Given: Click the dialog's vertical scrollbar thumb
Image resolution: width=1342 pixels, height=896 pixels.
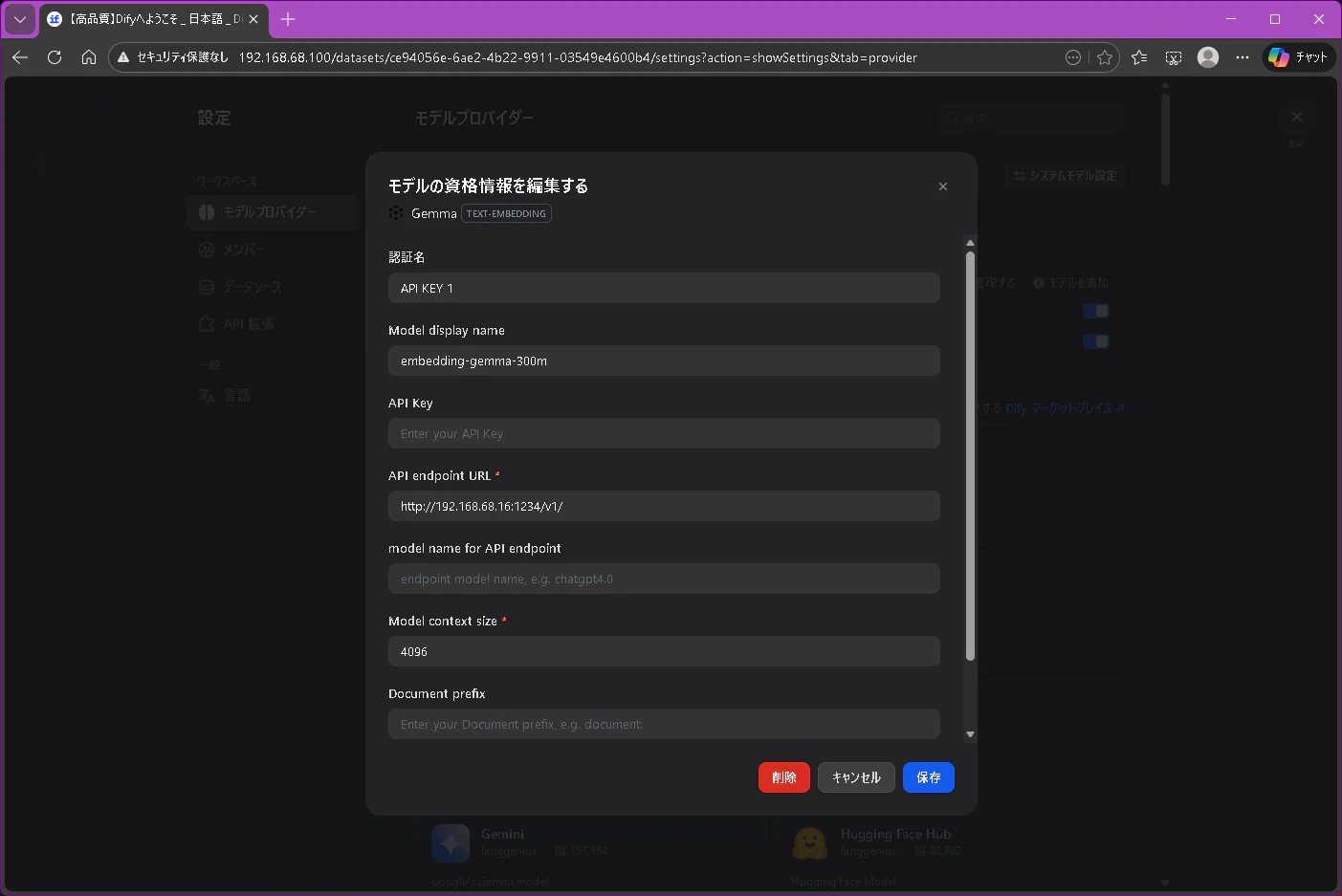Looking at the screenshot, I should 970,456.
